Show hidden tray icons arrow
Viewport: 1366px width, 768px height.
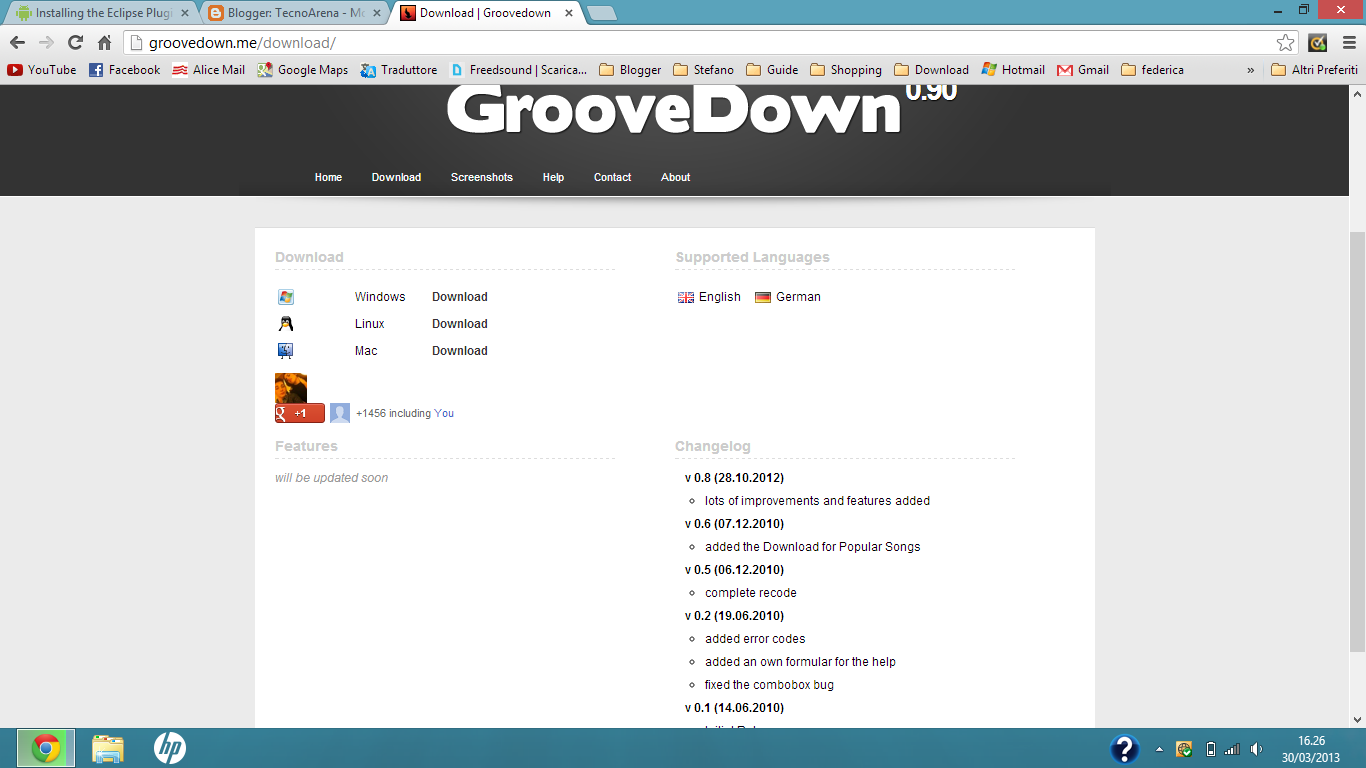[1159, 749]
